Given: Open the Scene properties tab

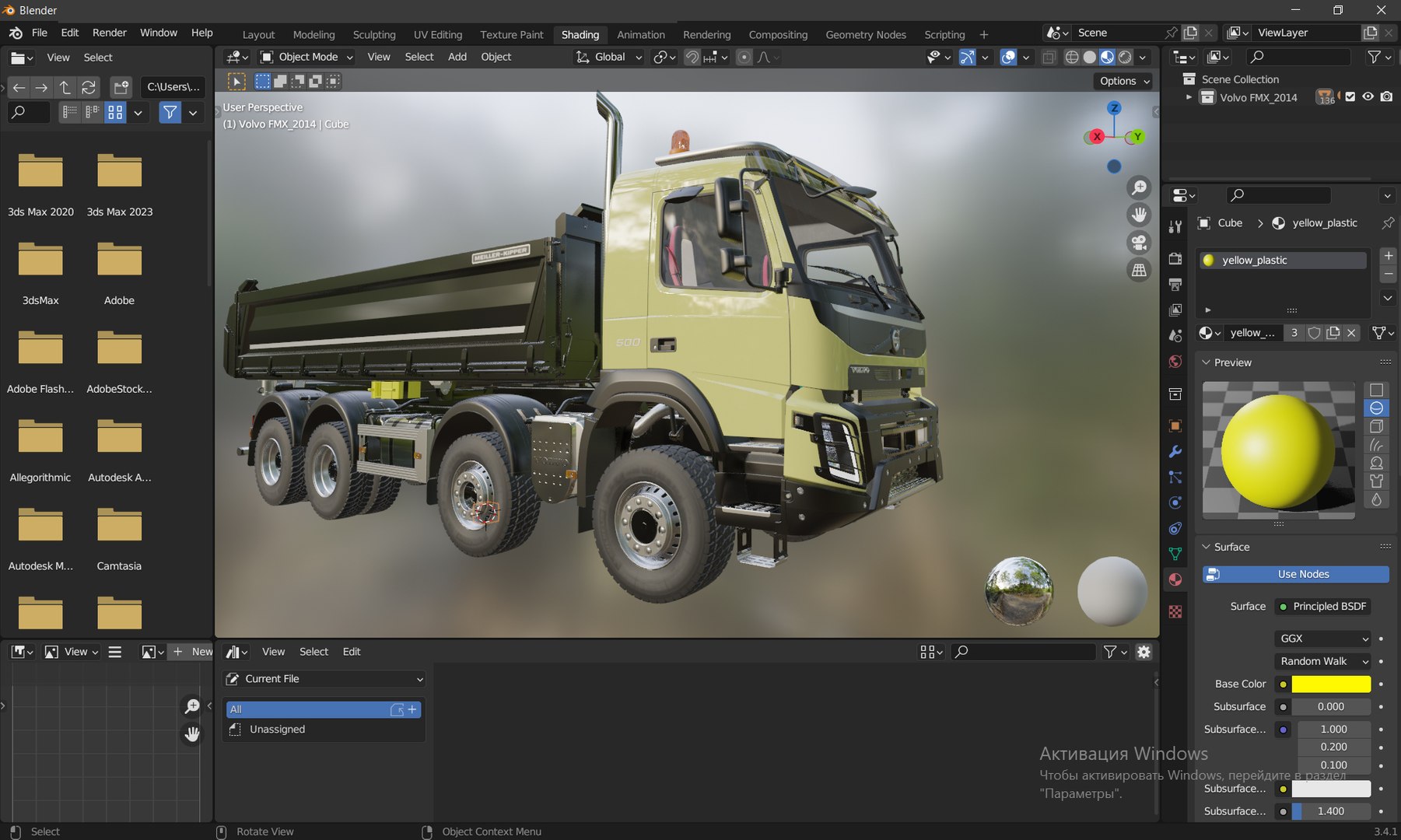Looking at the screenshot, I should (1175, 335).
